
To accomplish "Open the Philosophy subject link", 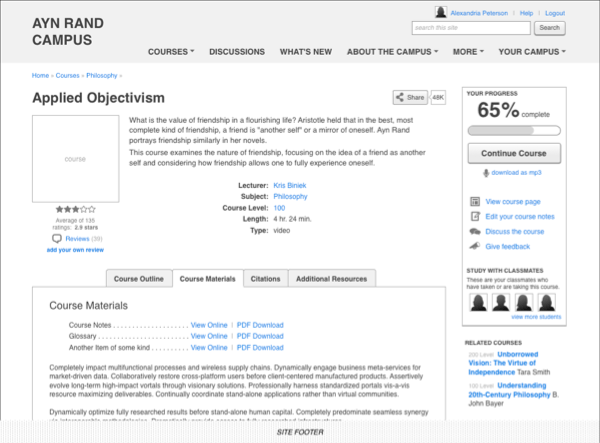I will tap(290, 197).
